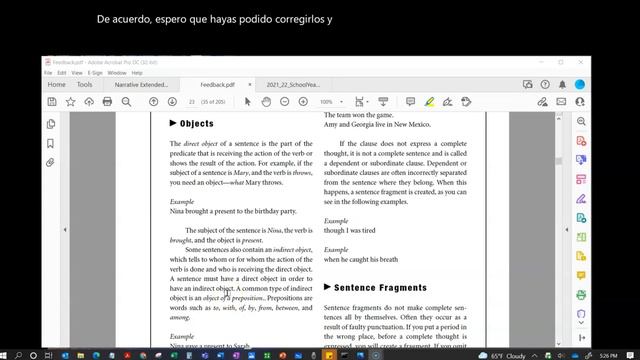Upload the file to cloud storage
The width and height of the screenshot is (640, 360).
[x=89, y=102]
